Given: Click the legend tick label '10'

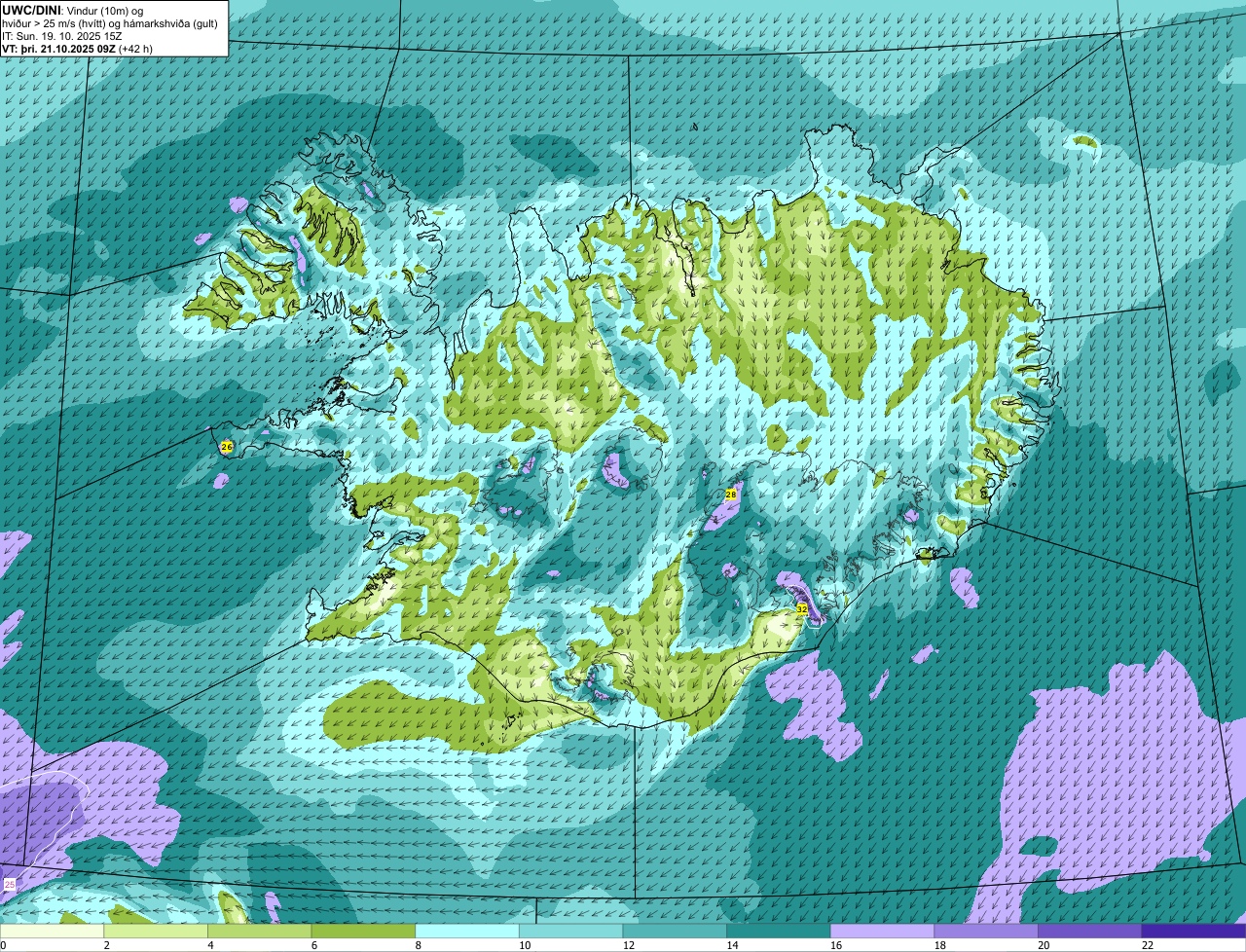Looking at the screenshot, I should pos(525,945).
